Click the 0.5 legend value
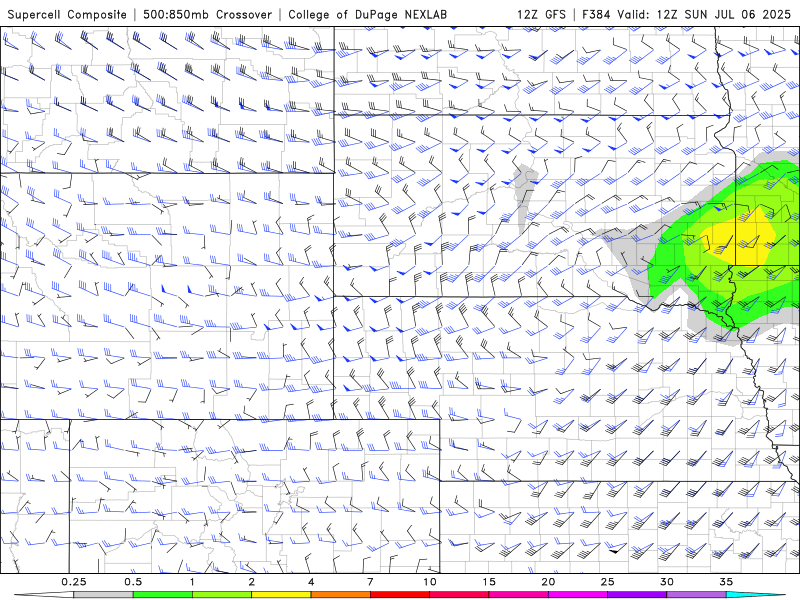Viewport: 800px width, 600px height. click(133, 582)
